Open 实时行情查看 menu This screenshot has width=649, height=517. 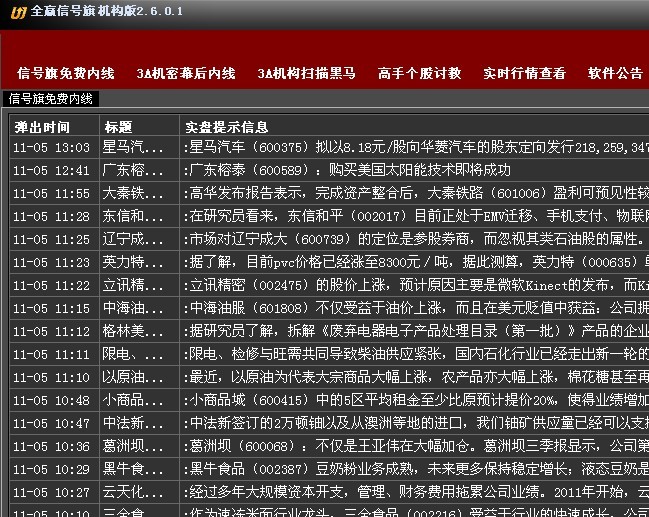click(x=524, y=73)
